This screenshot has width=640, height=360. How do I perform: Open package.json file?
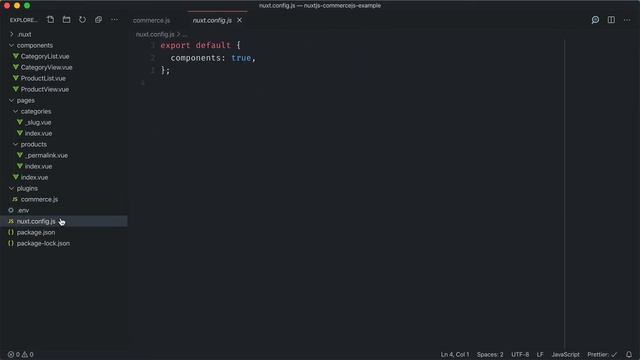pos(64,232)
